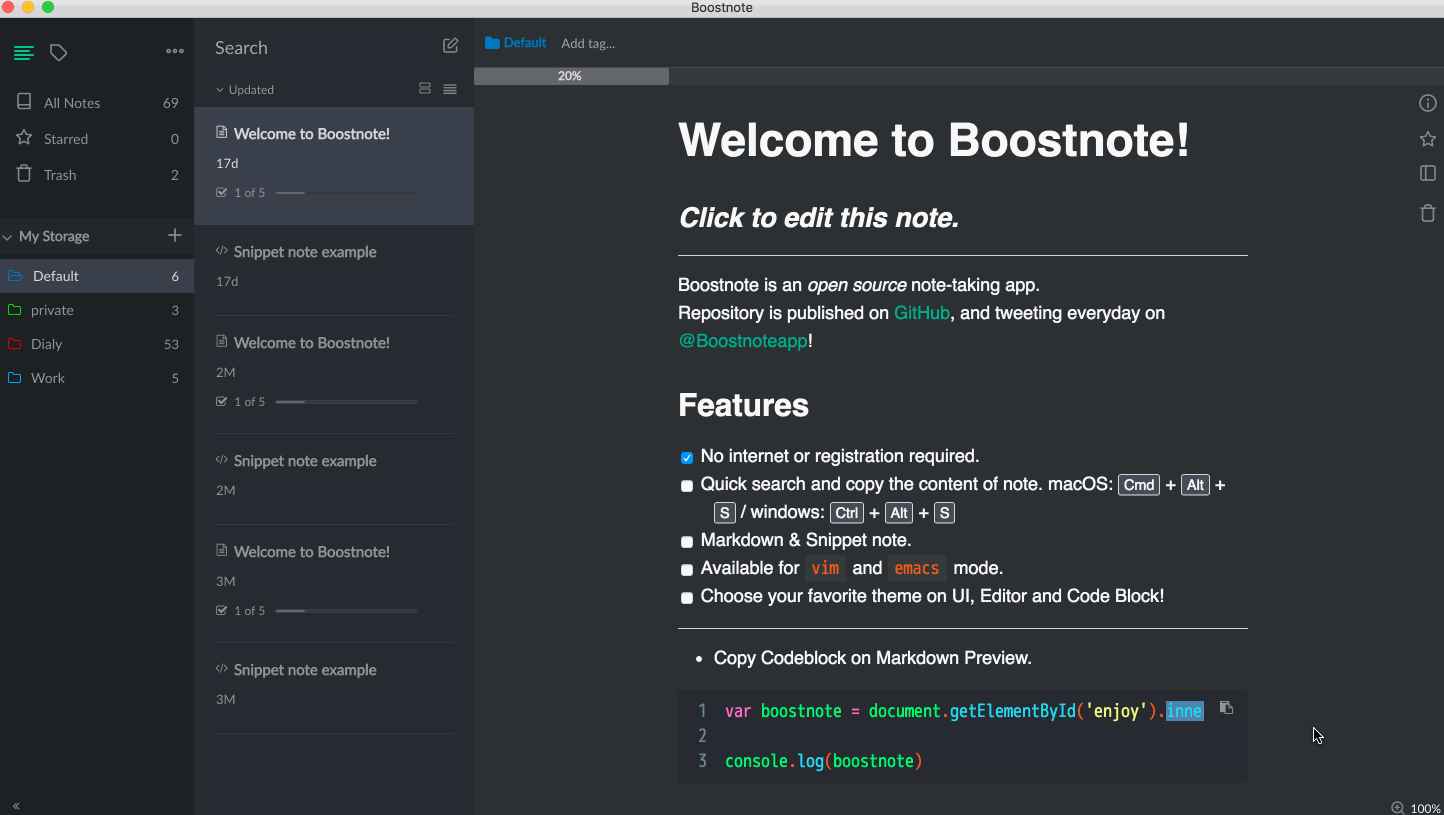This screenshot has width=1444, height=815.
Task: Open the 2M Welcome to Boostnote note
Action: tap(334, 375)
